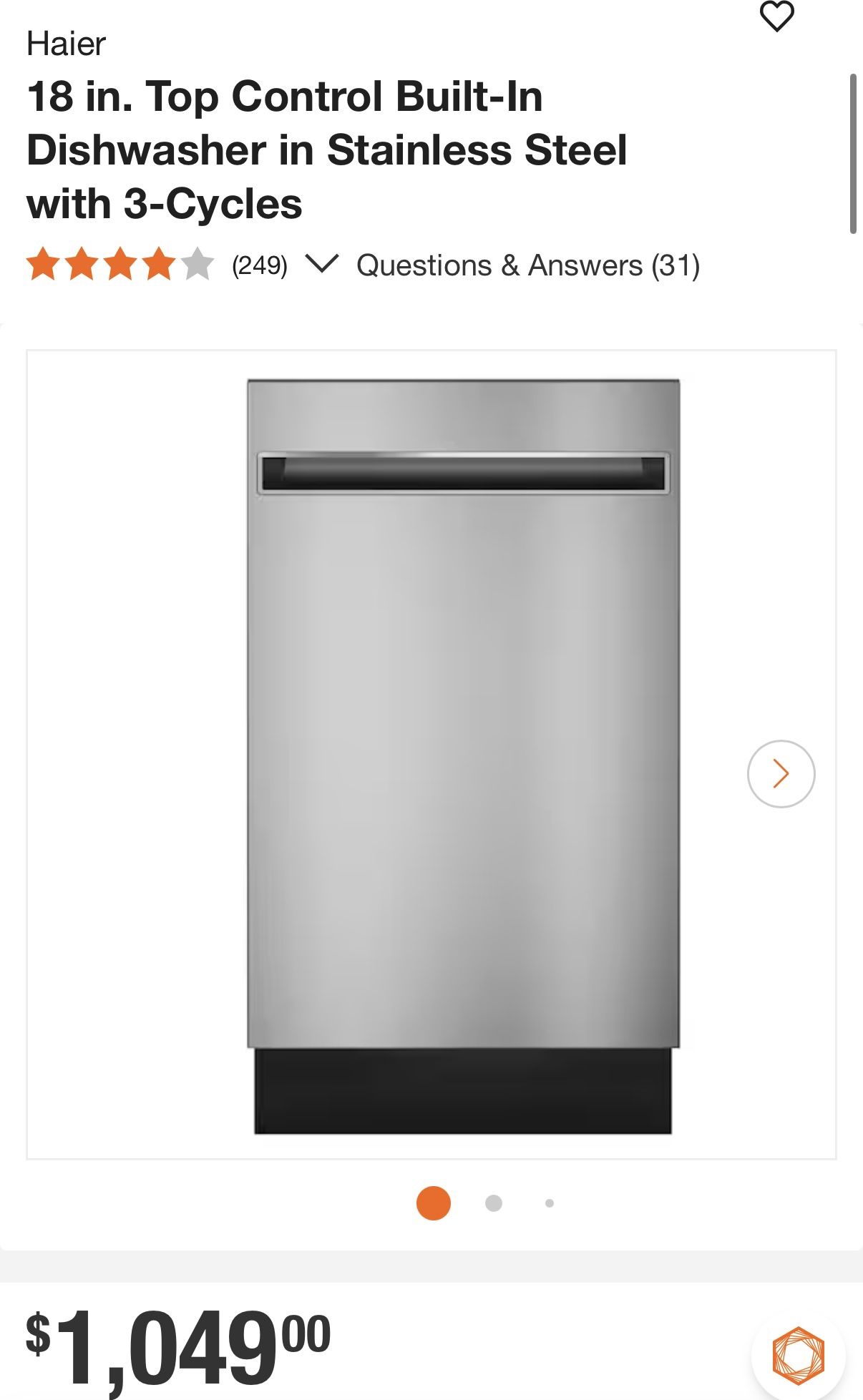This screenshot has height=1400, width=863.
Task: Save item with the heart favorite icon
Action: [776, 16]
